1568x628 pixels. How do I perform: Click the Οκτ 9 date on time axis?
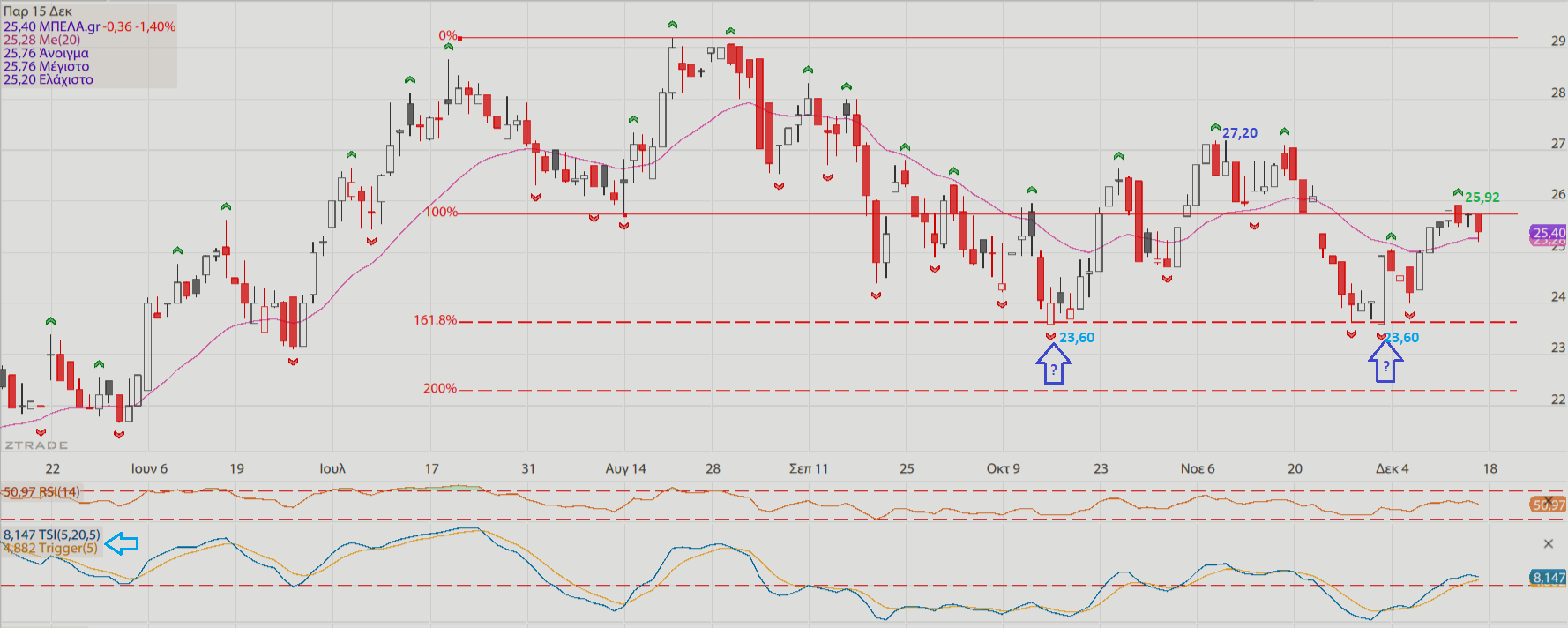click(x=1004, y=468)
